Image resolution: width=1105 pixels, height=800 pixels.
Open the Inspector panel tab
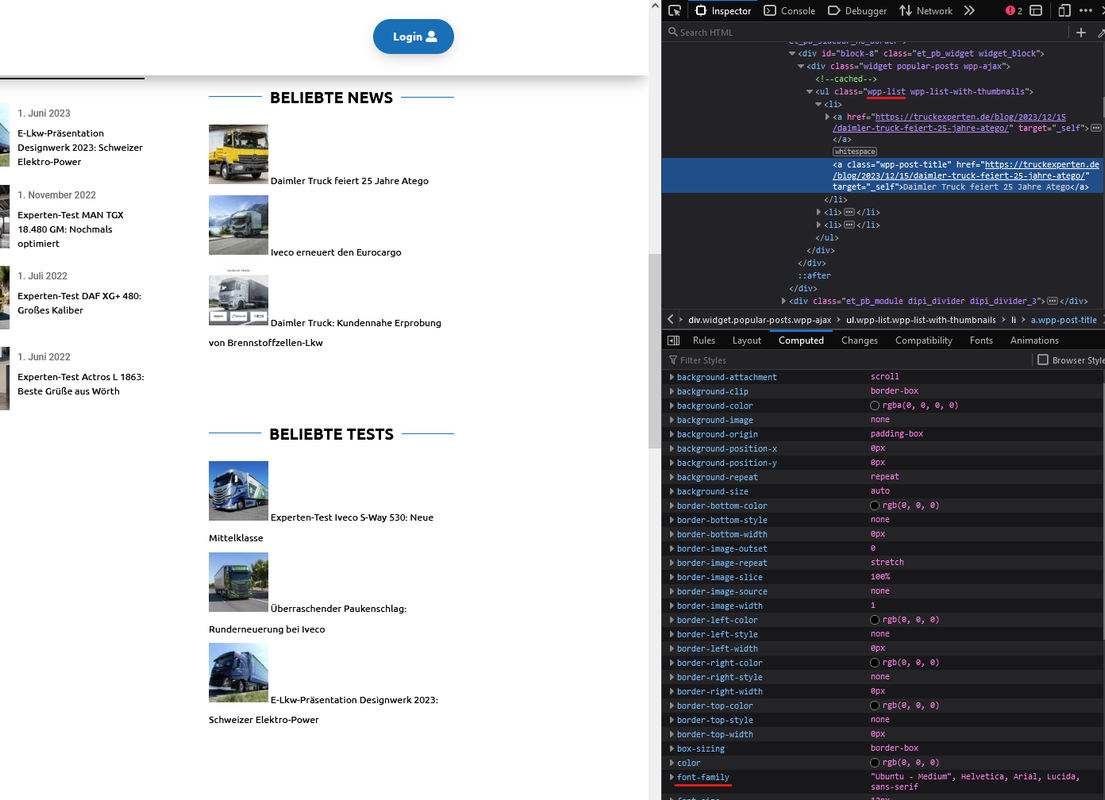click(723, 11)
